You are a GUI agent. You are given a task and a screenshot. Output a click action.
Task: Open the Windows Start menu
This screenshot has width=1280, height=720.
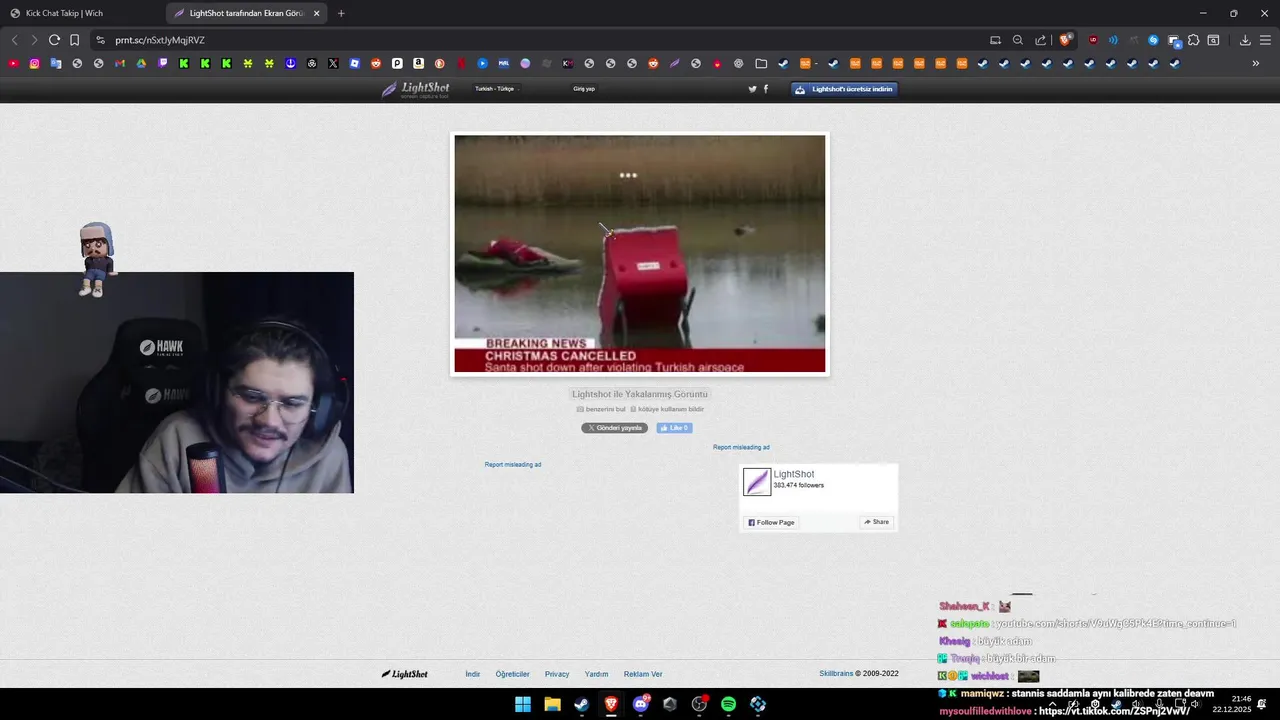click(x=523, y=704)
